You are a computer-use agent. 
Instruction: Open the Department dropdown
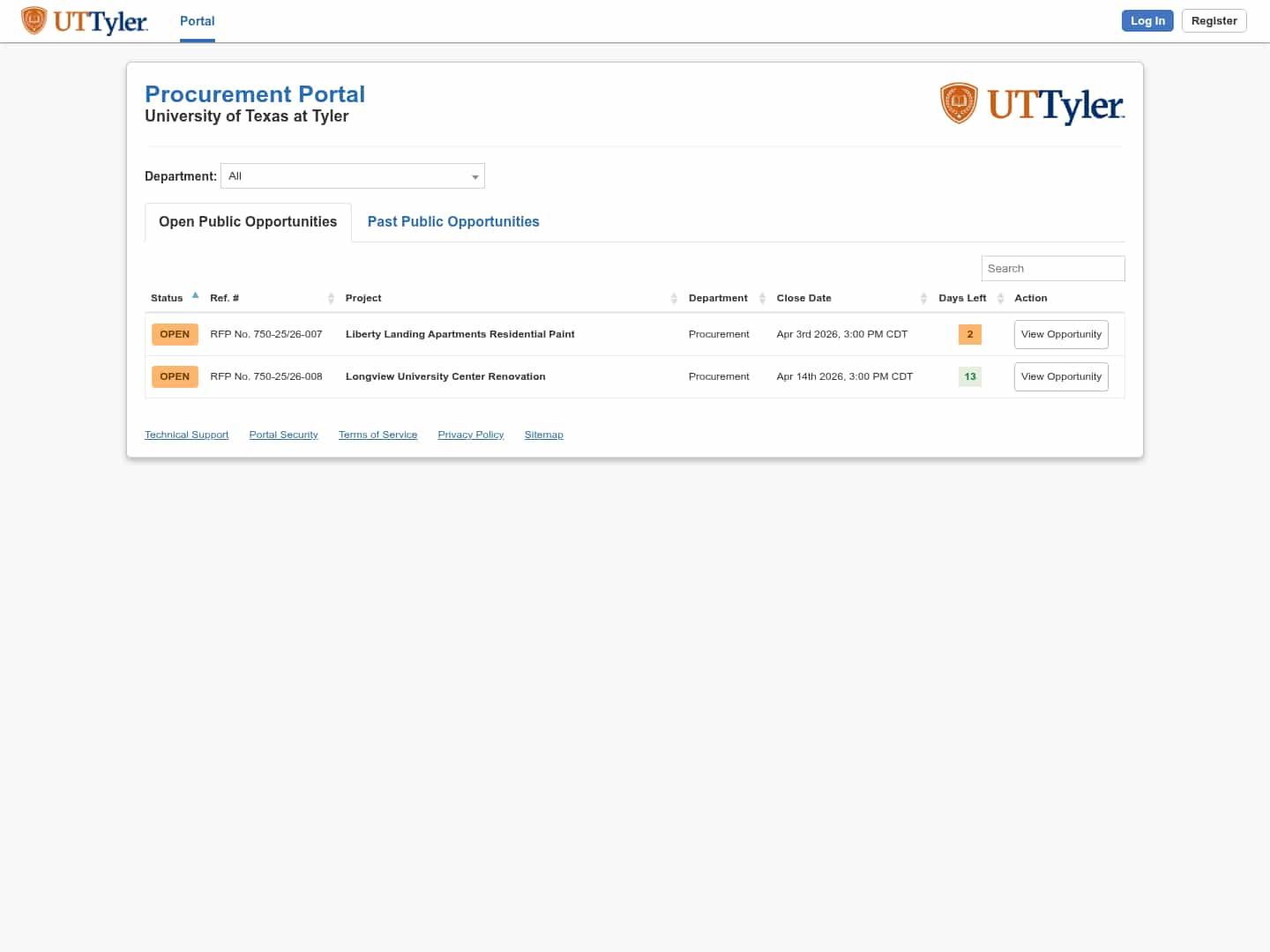[x=353, y=176]
